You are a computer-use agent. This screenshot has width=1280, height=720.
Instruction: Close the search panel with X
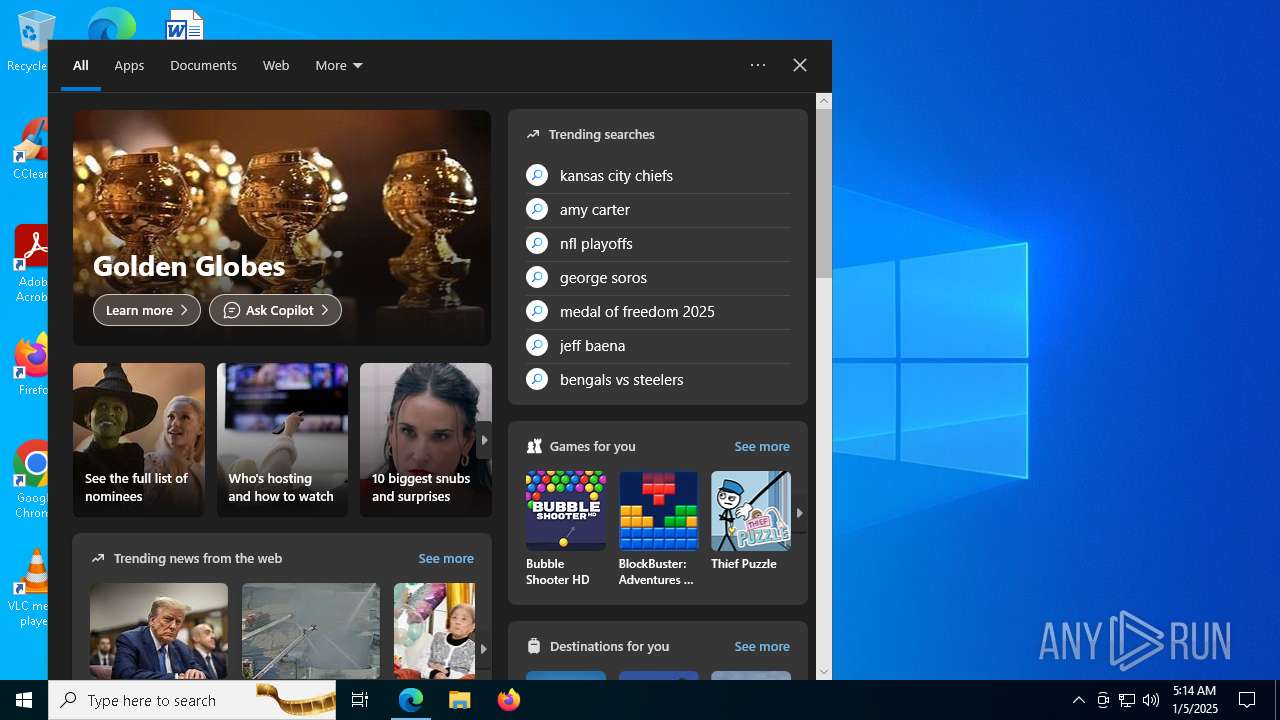pos(800,65)
